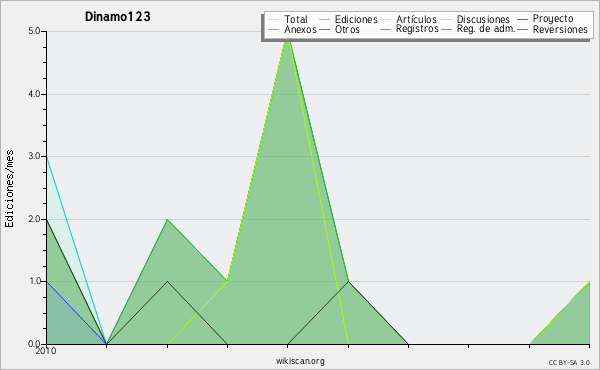Click the Registros legend entry

417,29
